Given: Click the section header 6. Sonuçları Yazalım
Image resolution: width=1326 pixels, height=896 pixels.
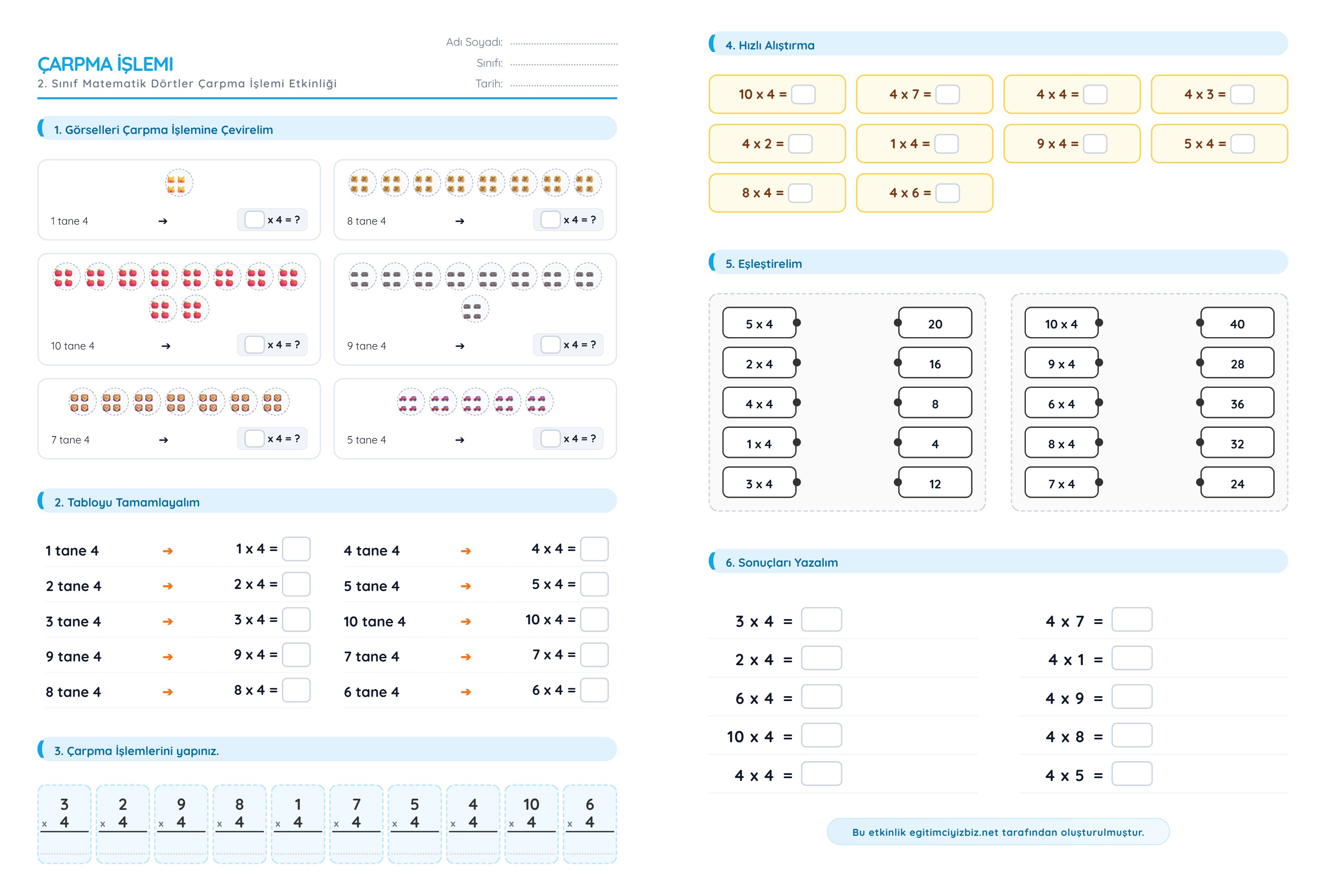Looking at the screenshot, I should pyautogui.click(x=998, y=561).
